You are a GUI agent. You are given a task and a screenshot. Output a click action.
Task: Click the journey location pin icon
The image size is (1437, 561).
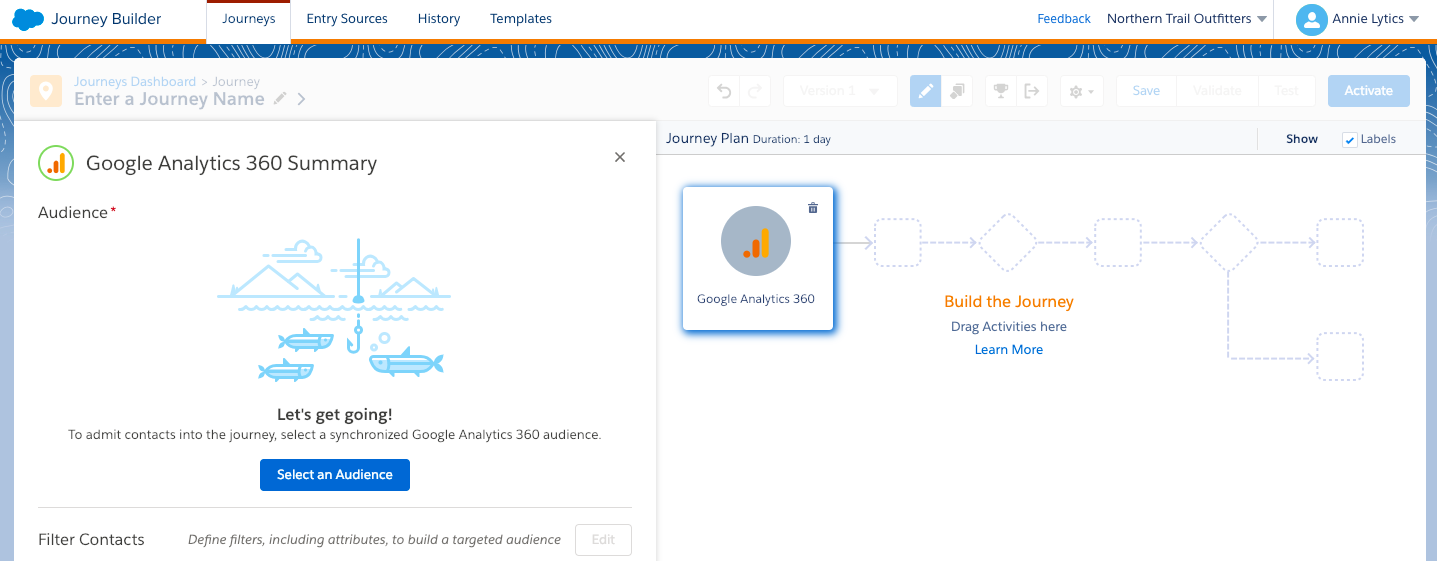45,91
